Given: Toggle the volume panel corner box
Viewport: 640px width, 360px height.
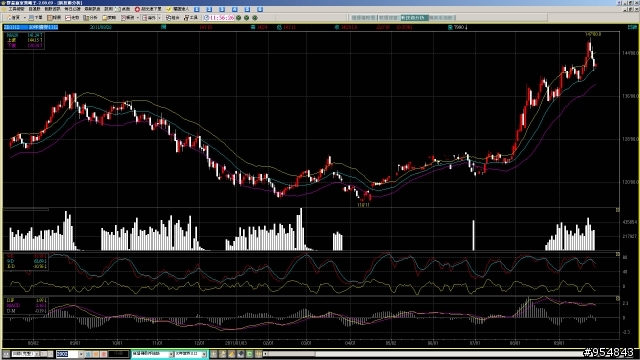Looking at the screenshot, I should [x=618, y=210].
